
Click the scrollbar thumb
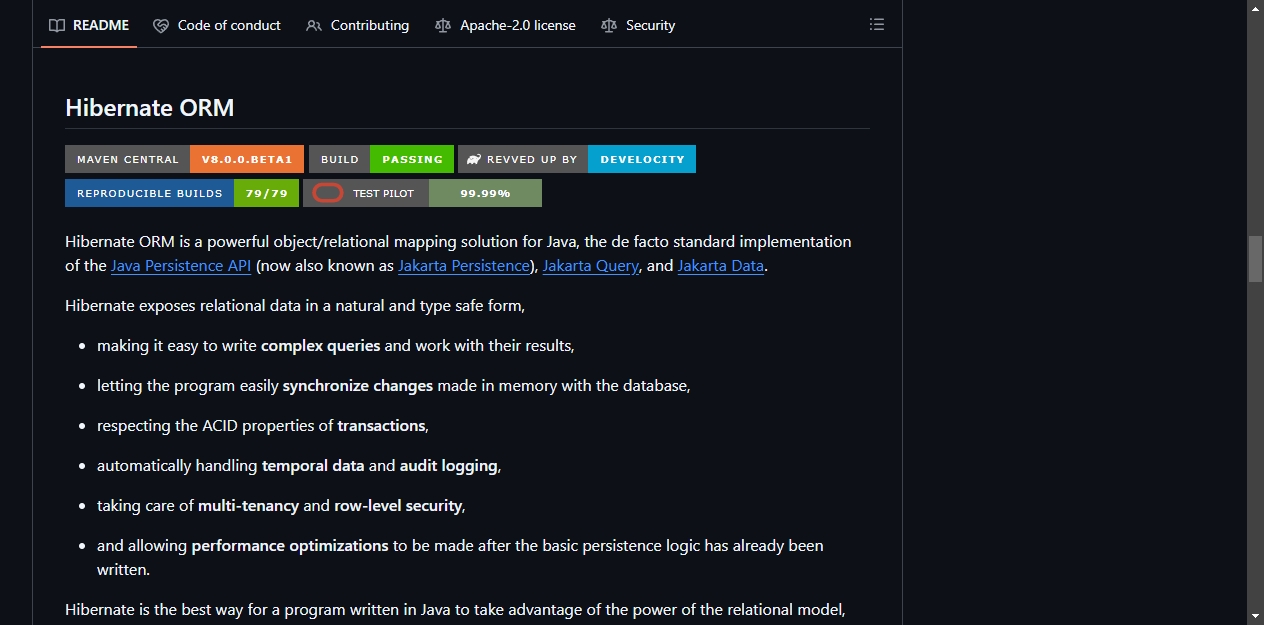coord(1256,260)
